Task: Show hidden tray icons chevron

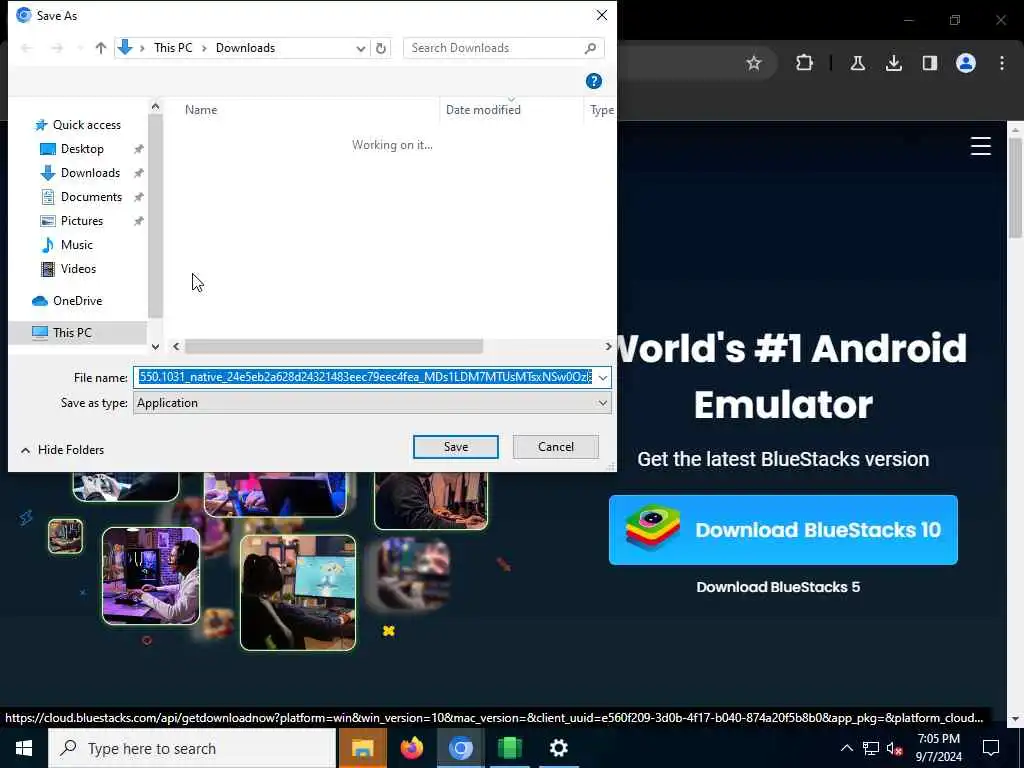Action: (x=846, y=748)
